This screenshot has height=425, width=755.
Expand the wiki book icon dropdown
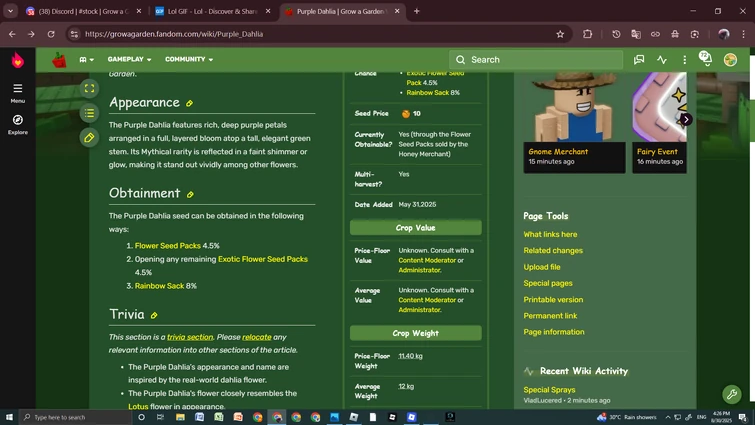87,60
